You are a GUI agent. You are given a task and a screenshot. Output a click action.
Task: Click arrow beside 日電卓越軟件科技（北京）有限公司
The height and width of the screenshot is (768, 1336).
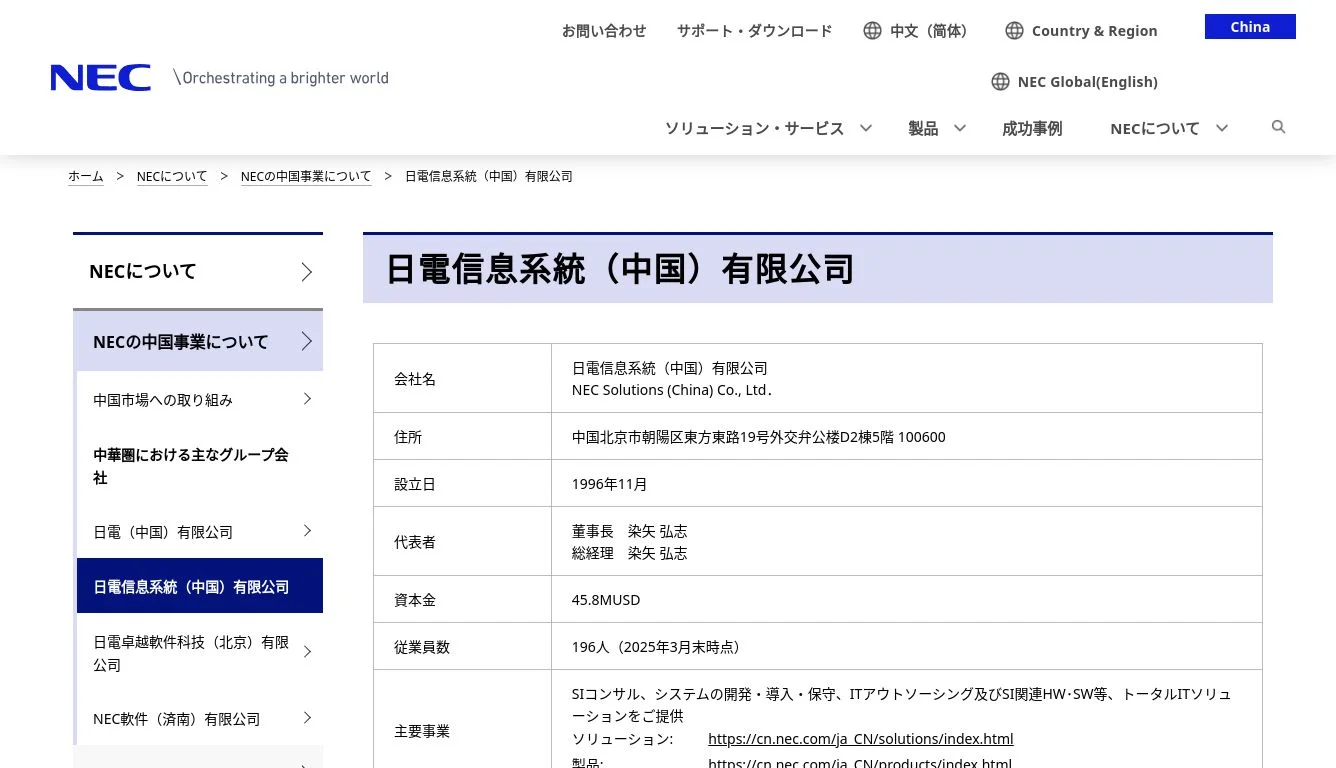tap(307, 652)
